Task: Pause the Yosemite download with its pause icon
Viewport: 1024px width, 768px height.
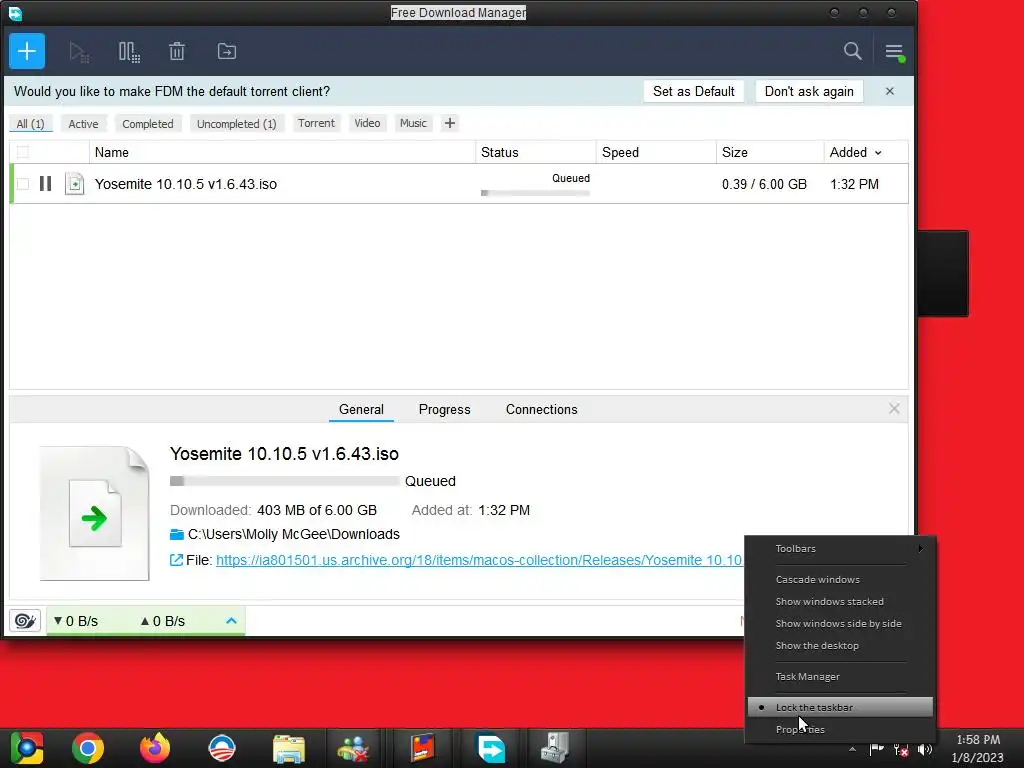Action: [x=45, y=184]
